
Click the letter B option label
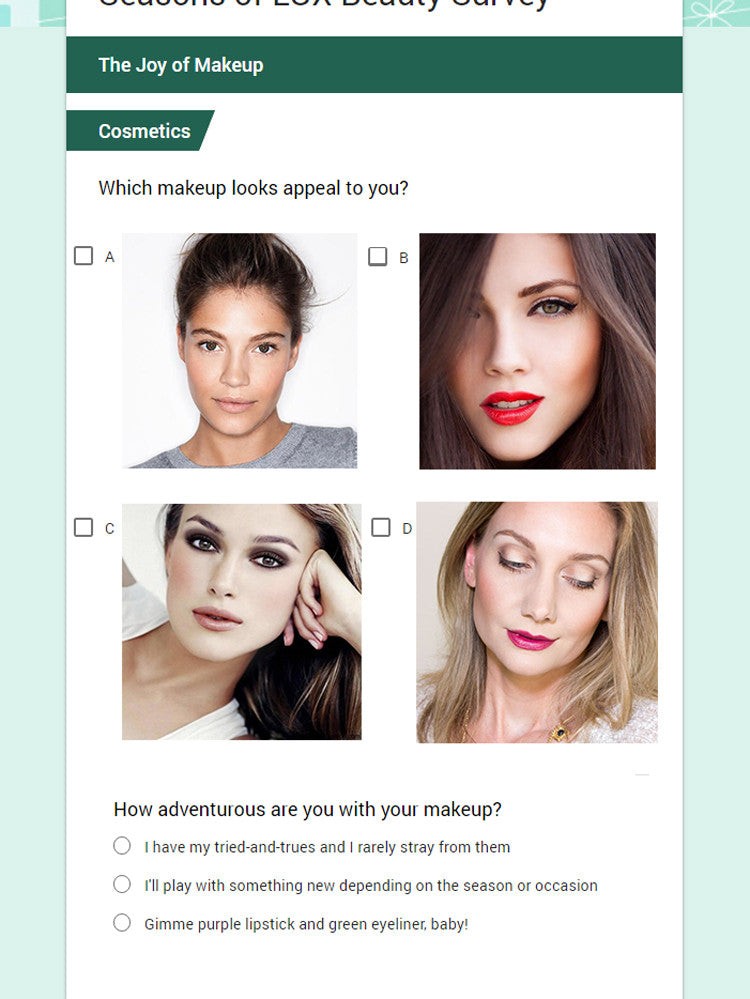point(403,258)
